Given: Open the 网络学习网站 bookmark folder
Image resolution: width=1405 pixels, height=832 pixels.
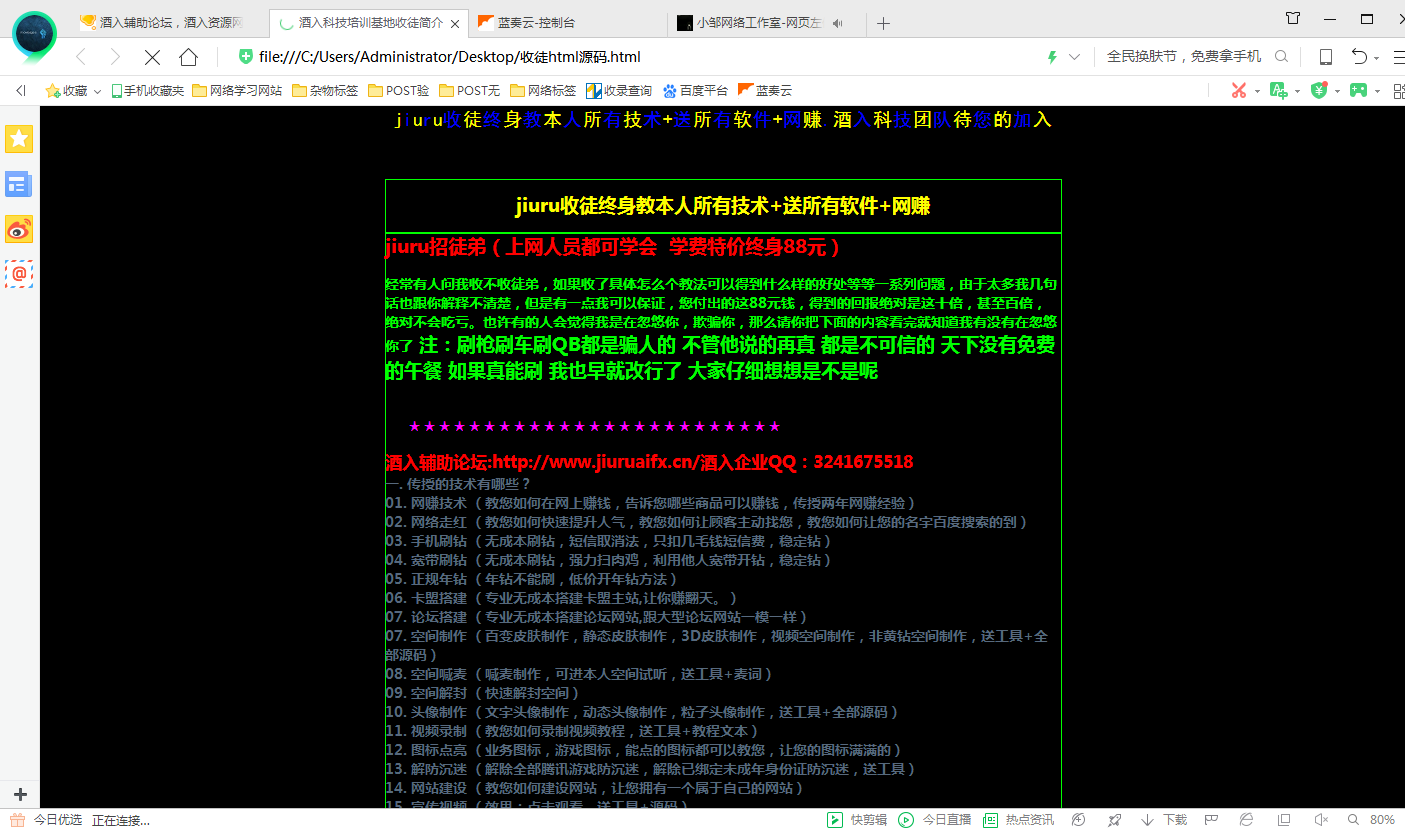Looking at the screenshot, I should pos(236,91).
